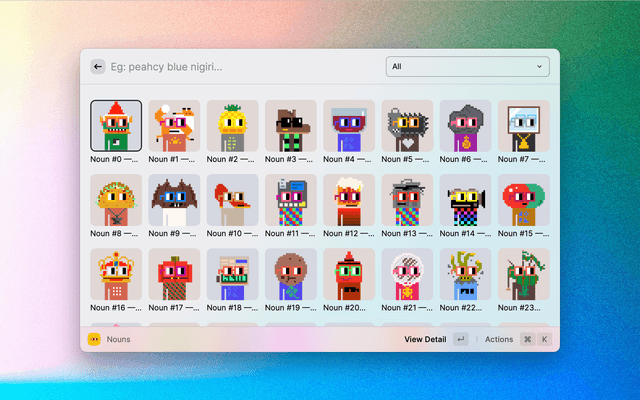
Task: Select the Noun #2 pineapple head thumbnail
Action: (233, 125)
